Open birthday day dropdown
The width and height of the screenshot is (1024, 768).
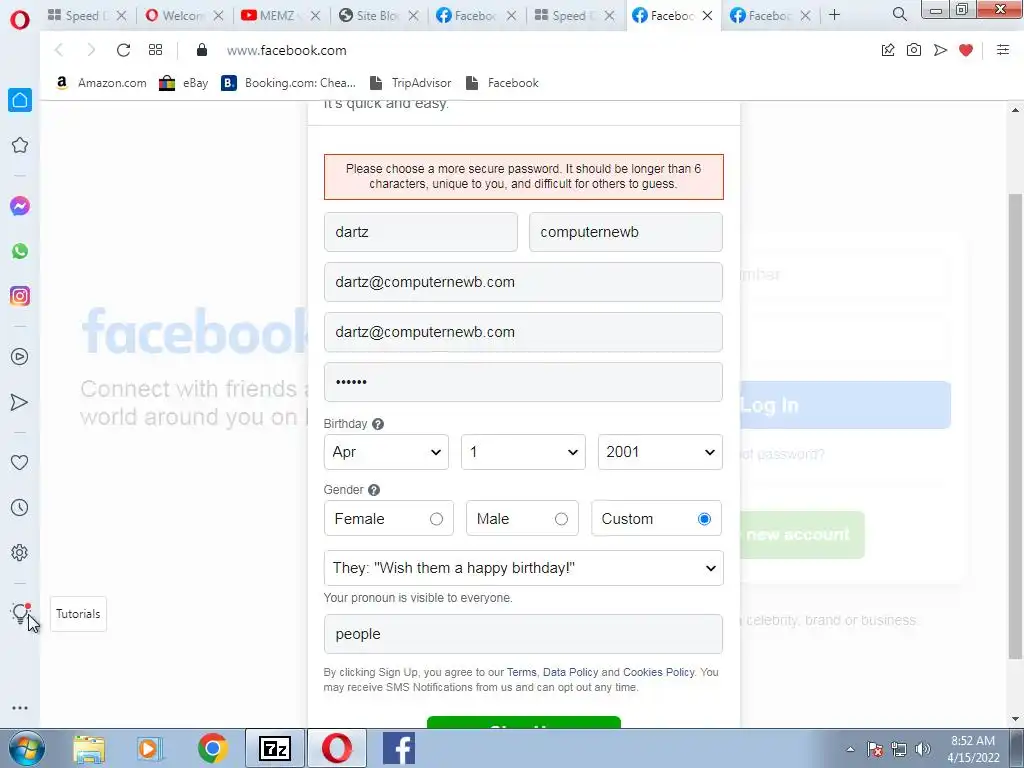coord(523,452)
